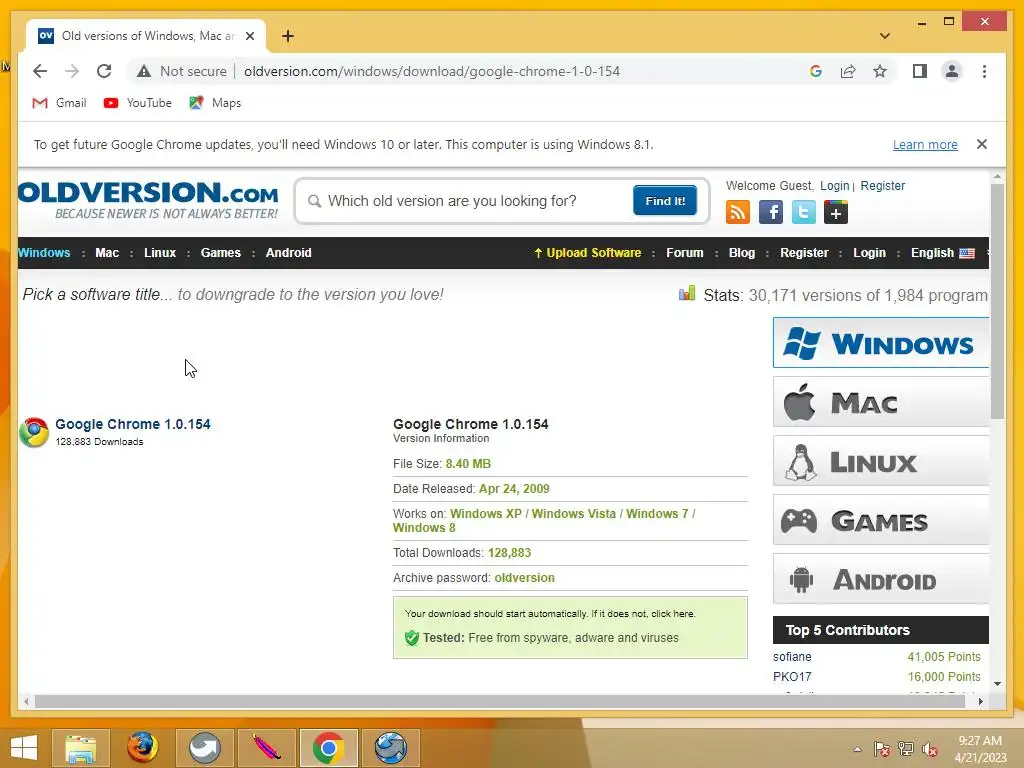
Task: Dismiss the Windows 8.1 update infobar
Action: coord(982,144)
